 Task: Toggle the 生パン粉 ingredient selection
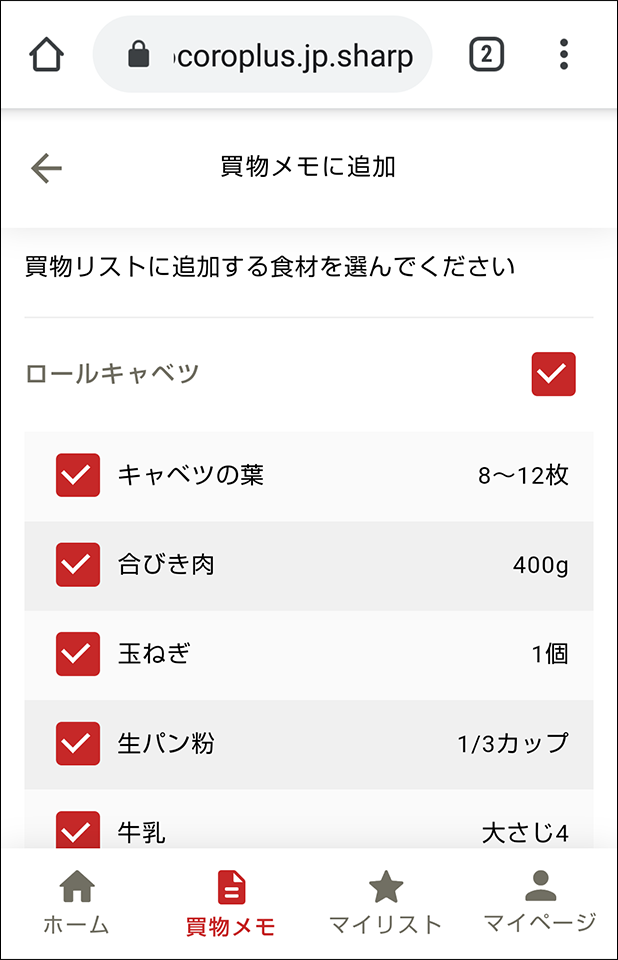pyautogui.click(x=77, y=743)
